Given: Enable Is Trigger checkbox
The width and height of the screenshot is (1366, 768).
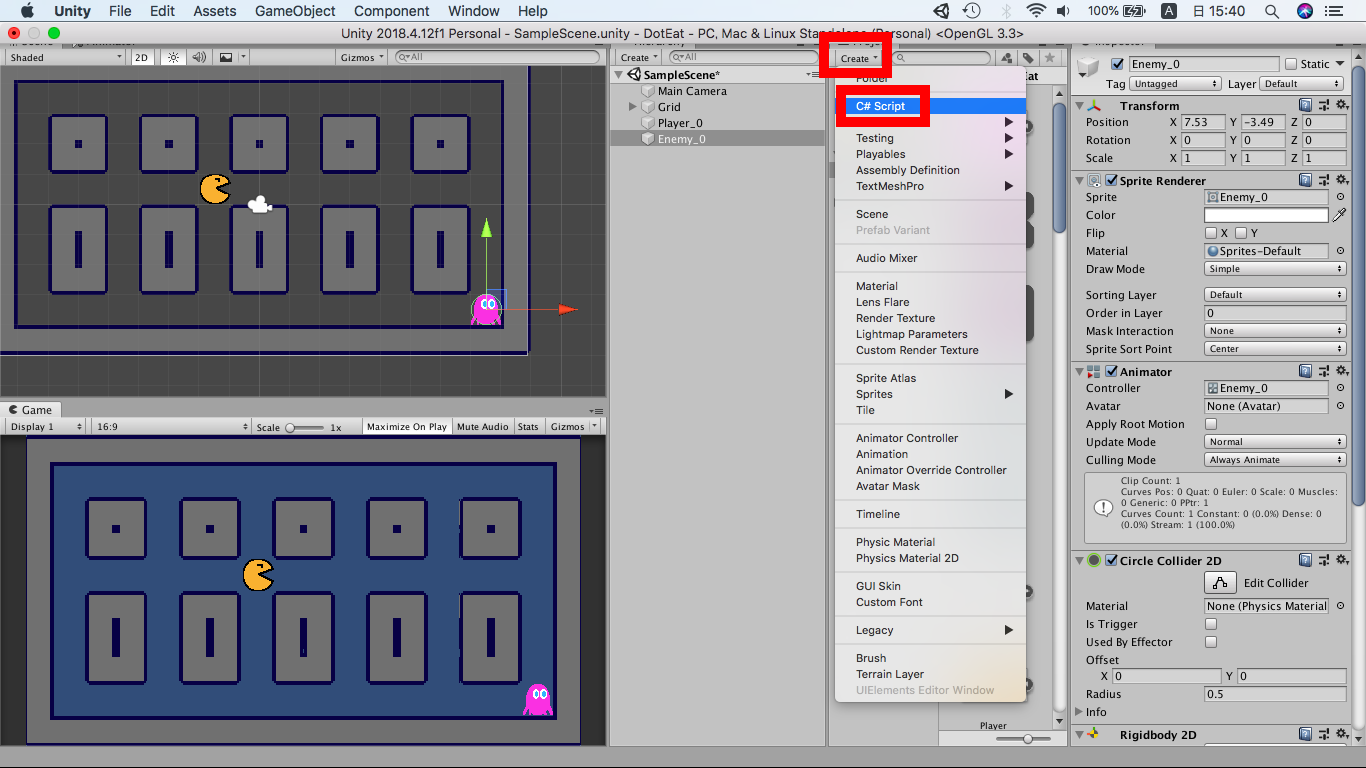Looking at the screenshot, I should coord(1211,624).
